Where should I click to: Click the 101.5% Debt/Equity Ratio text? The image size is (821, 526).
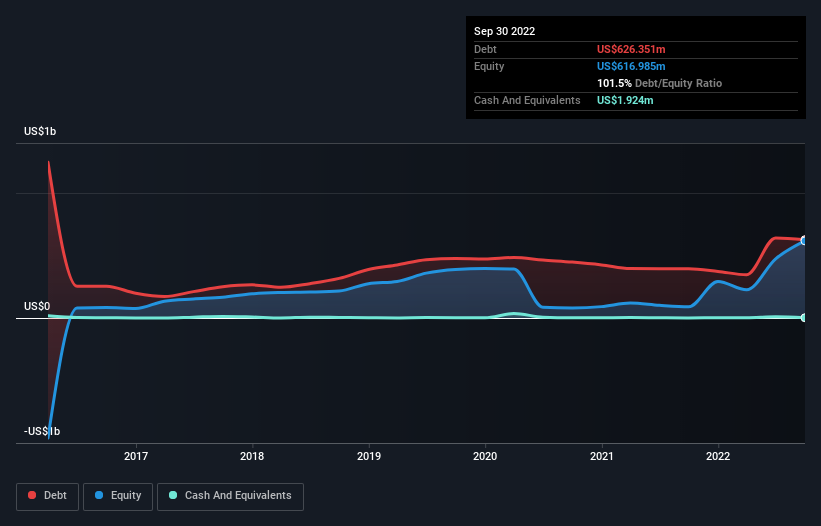tap(659, 83)
